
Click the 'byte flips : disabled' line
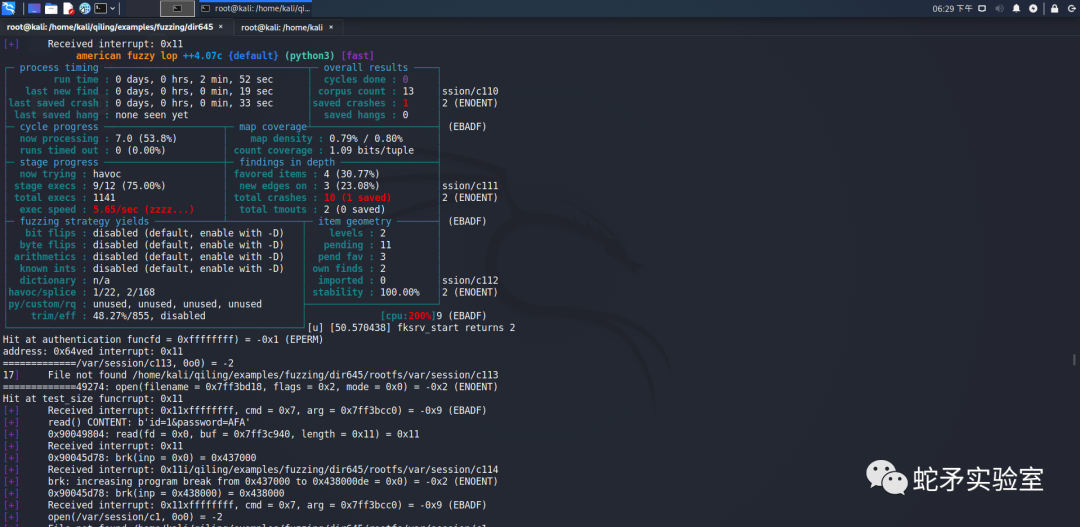(152, 245)
